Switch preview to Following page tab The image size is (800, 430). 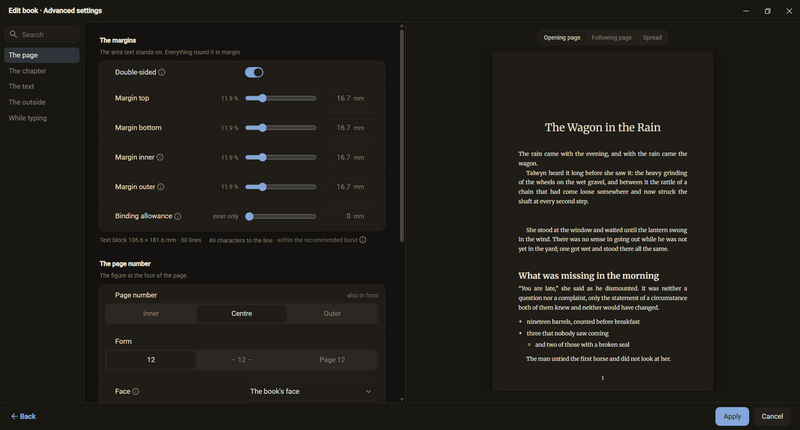point(611,37)
